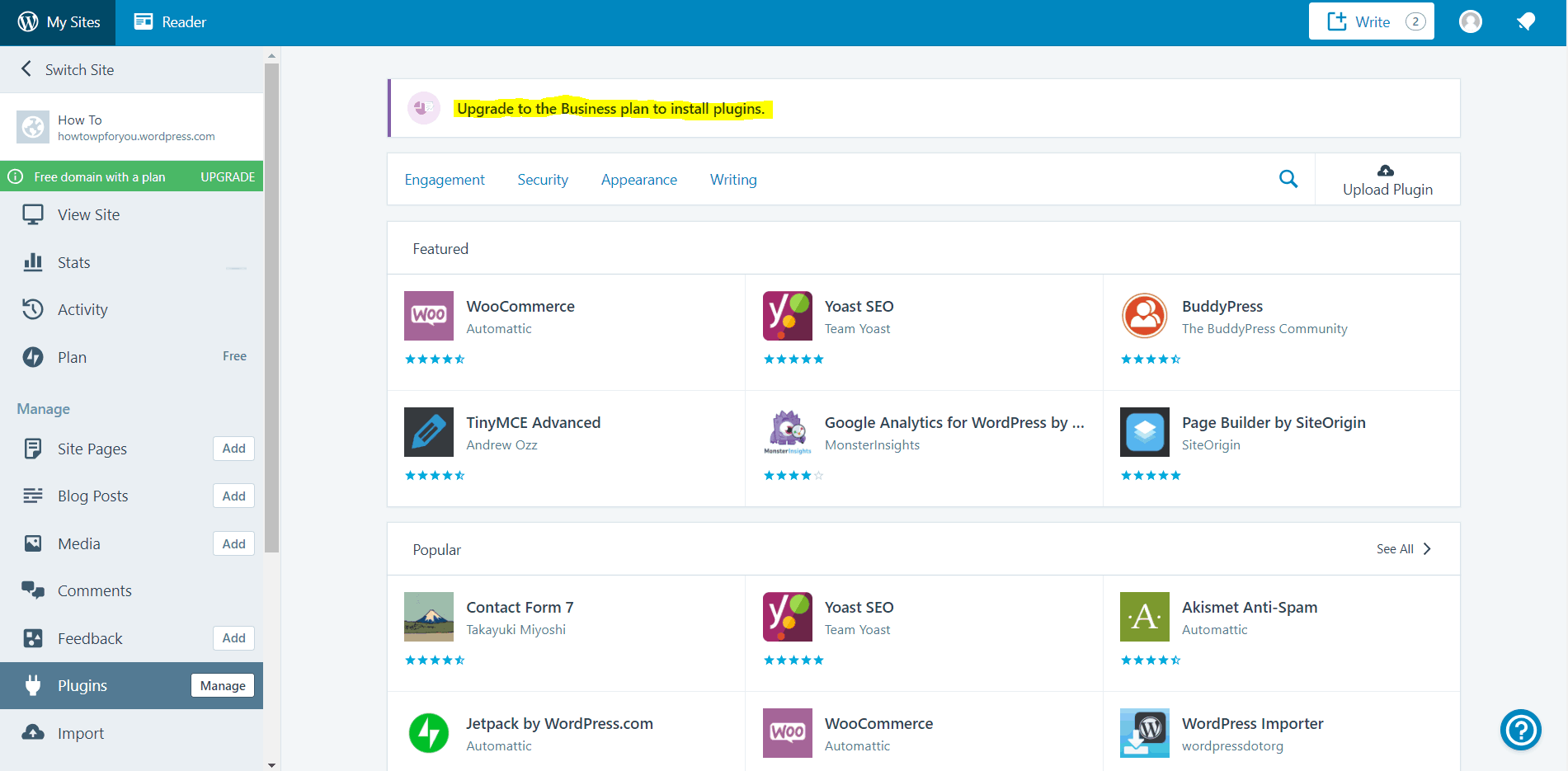Screen dimensions: 1568x771
Task: Click WordPress Importer plugin title
Action: click(x=1252, y=723)
